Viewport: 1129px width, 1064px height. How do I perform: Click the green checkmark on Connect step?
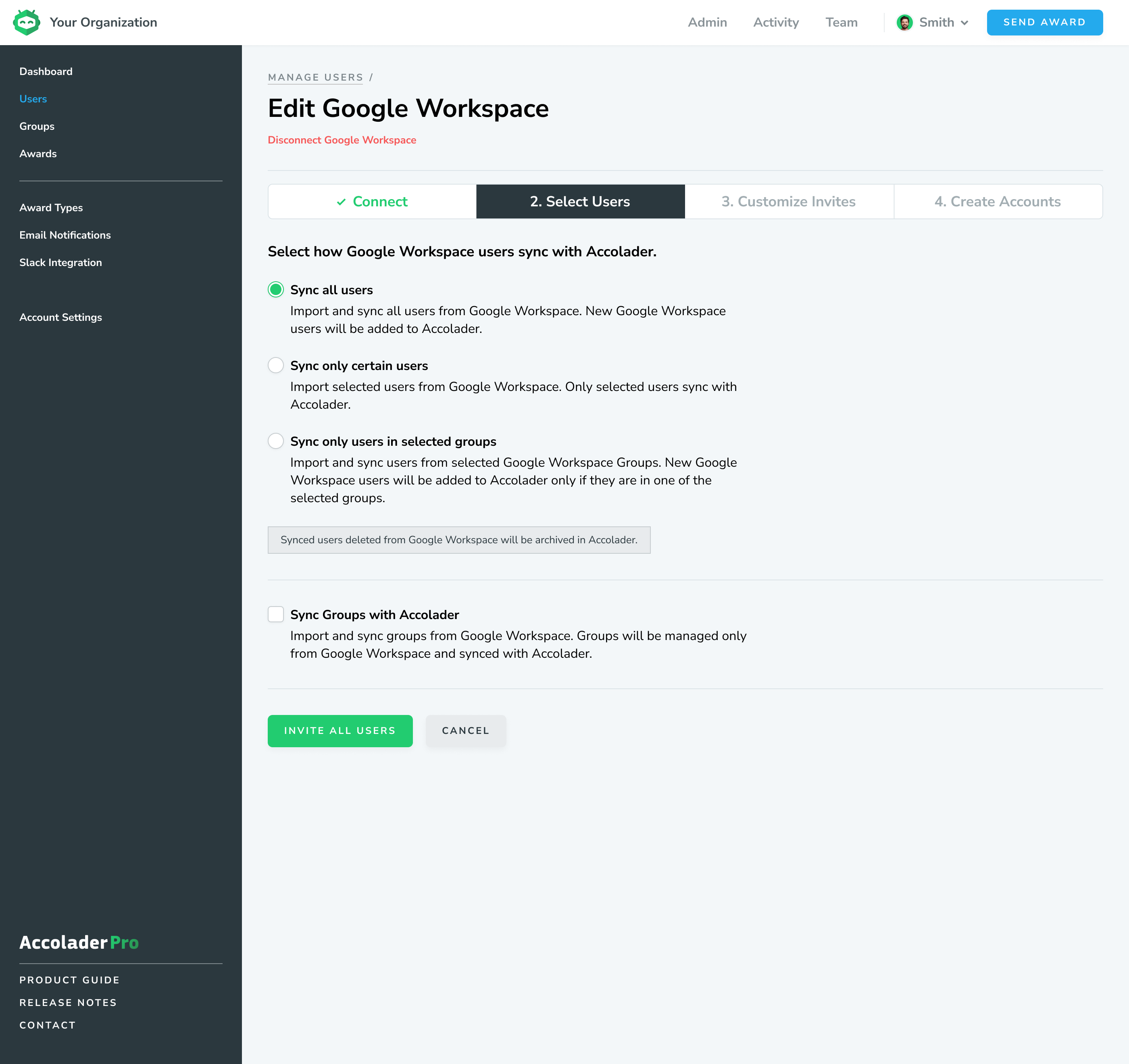pyautogui.click(x=341, y=202)
